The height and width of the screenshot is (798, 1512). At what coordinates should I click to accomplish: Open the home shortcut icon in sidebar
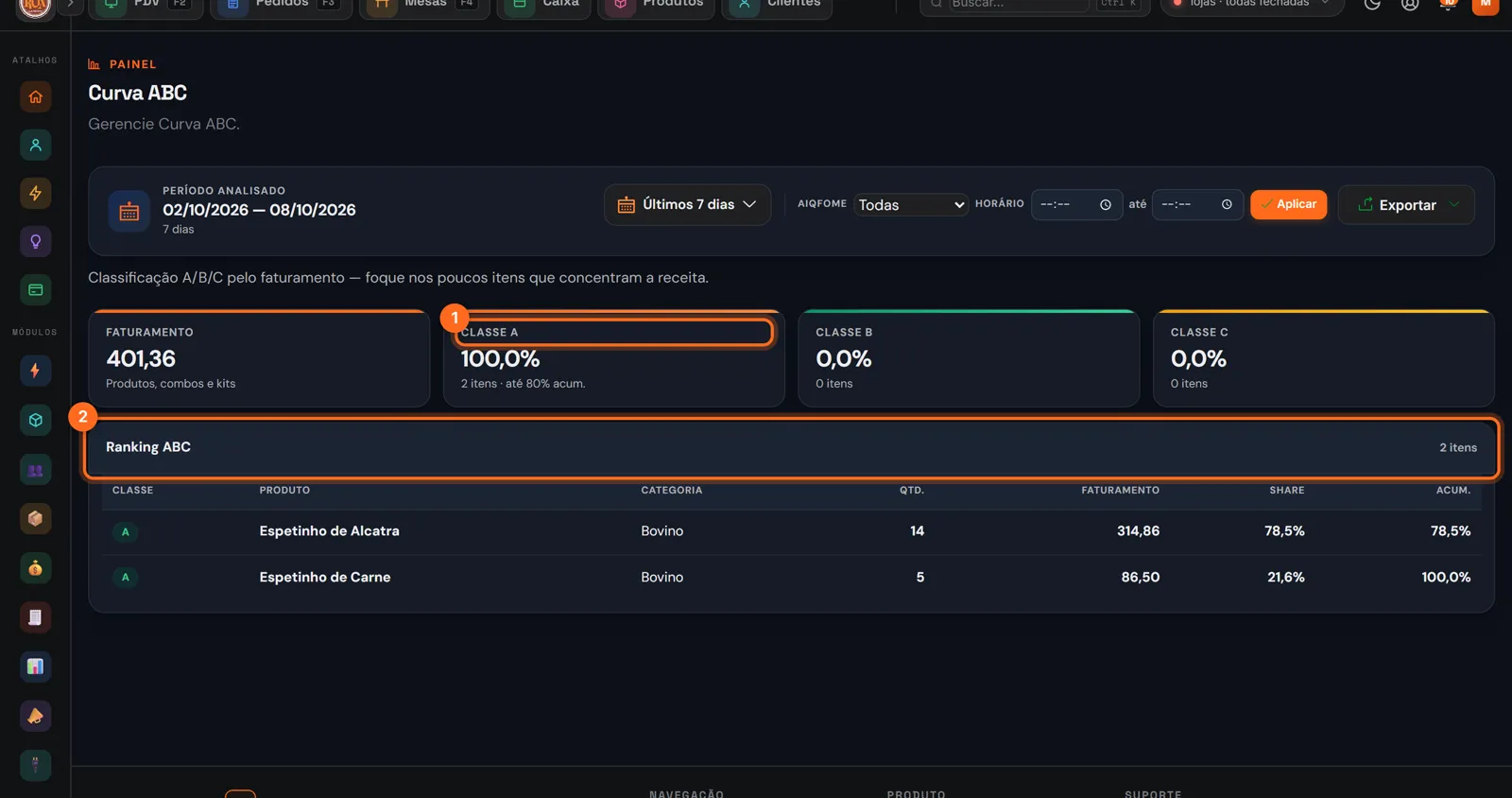point(35,96)
